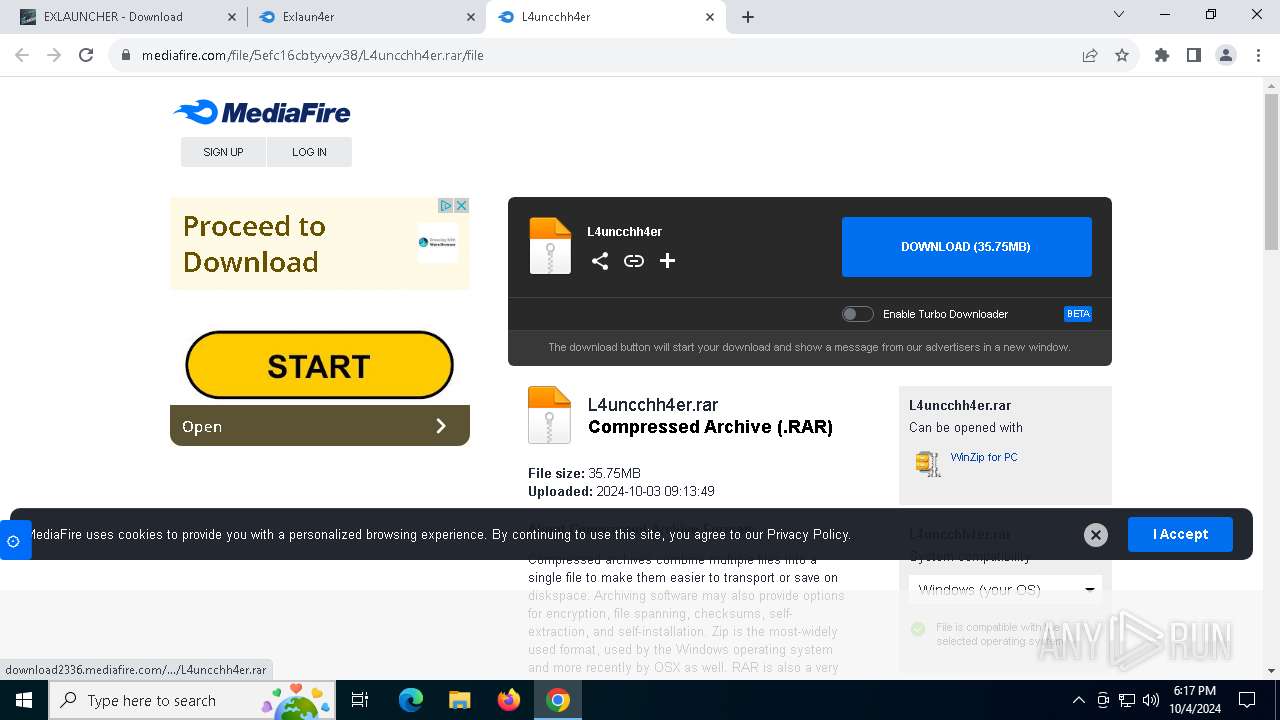Click the BETA badge
The width and height of the screenshot is (1280, 720).
1078,314
